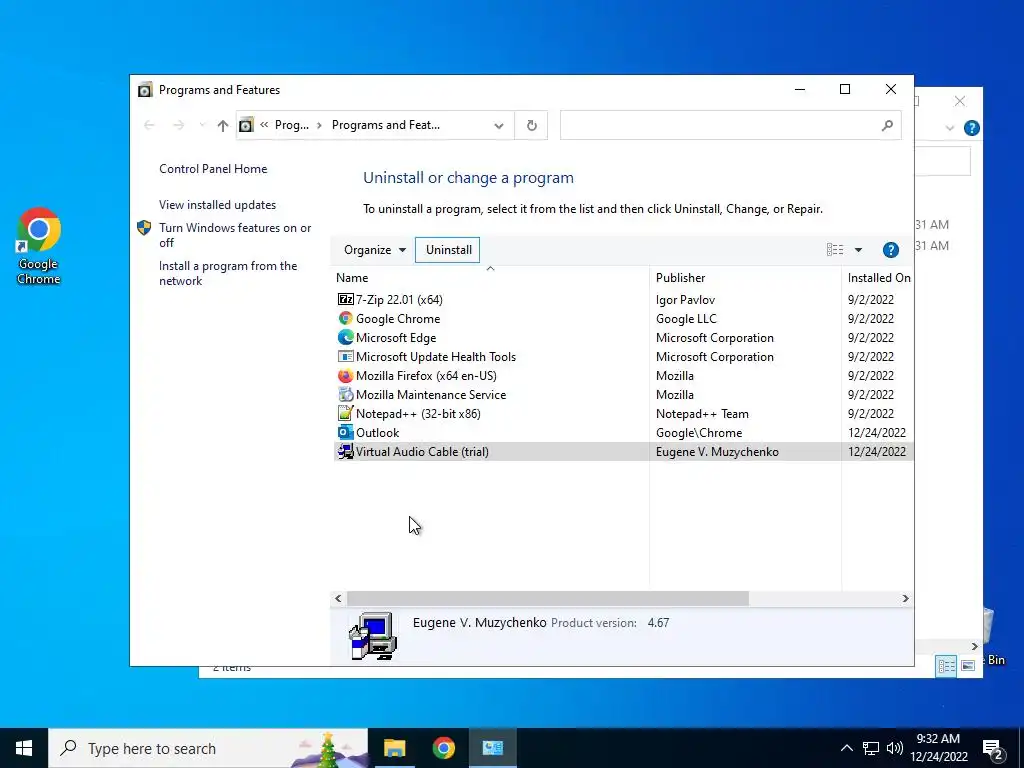The image size is (1024, 768).
Task: Select the Microsoft Edge list entry icon
Action: pos(345,337)
